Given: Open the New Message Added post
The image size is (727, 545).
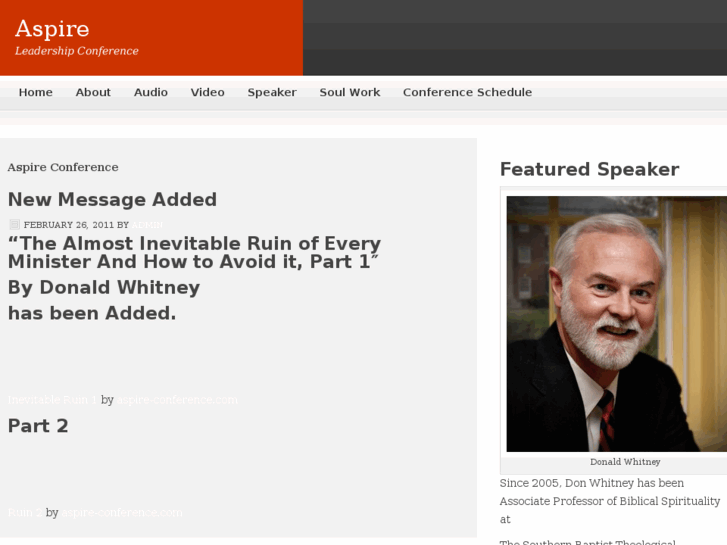Looking at the screenshot, I should click(x=112, y=199).
